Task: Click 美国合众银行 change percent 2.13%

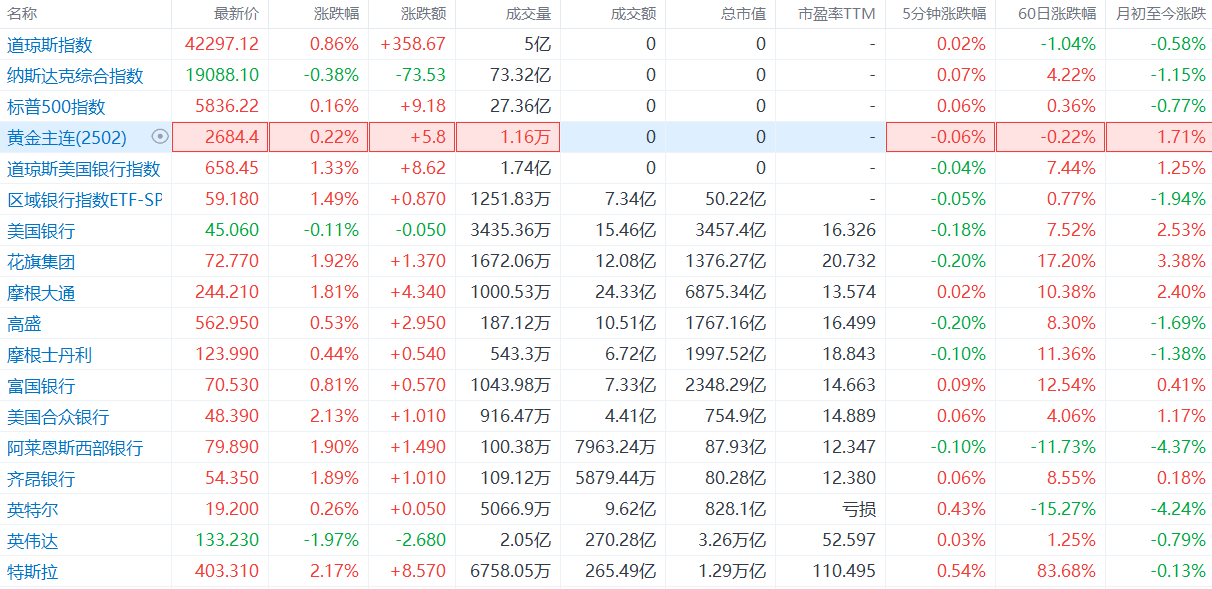Action: point(334,417)
